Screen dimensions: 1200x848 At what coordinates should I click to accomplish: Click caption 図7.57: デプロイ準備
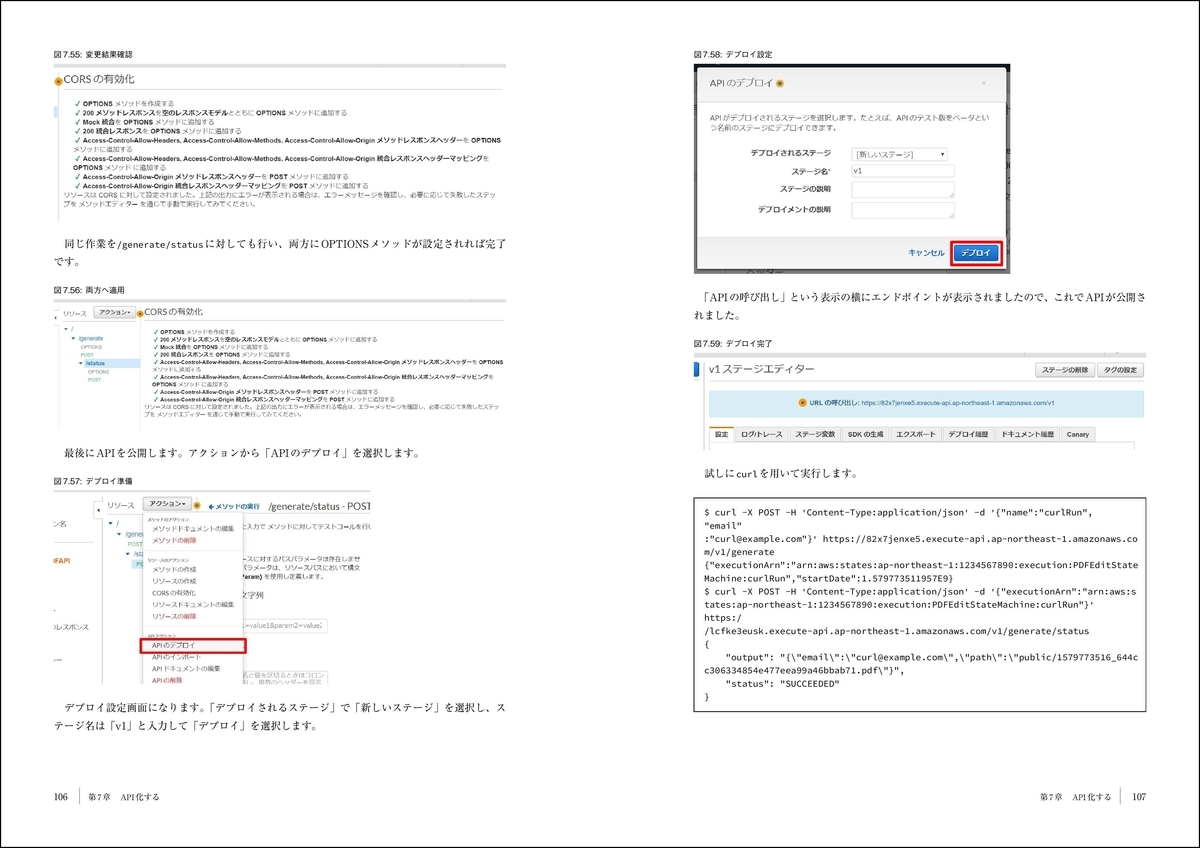[x=92, y=482]
